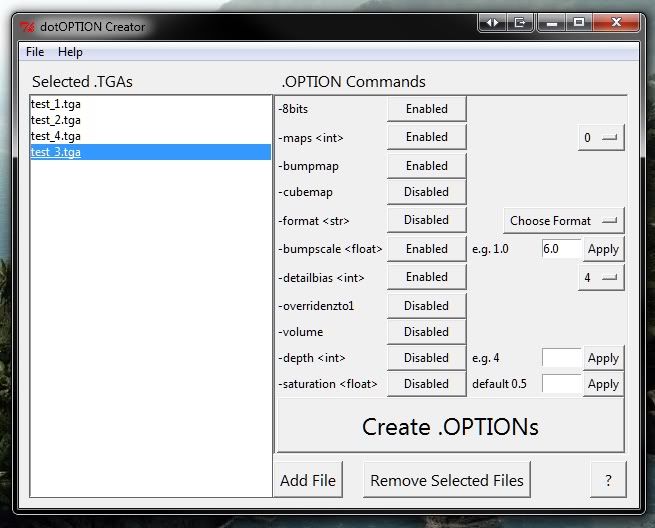Toggle the -overridenzto1 Disabled button
This screenshot has height=528, width=655.
[x=427, y=306]
